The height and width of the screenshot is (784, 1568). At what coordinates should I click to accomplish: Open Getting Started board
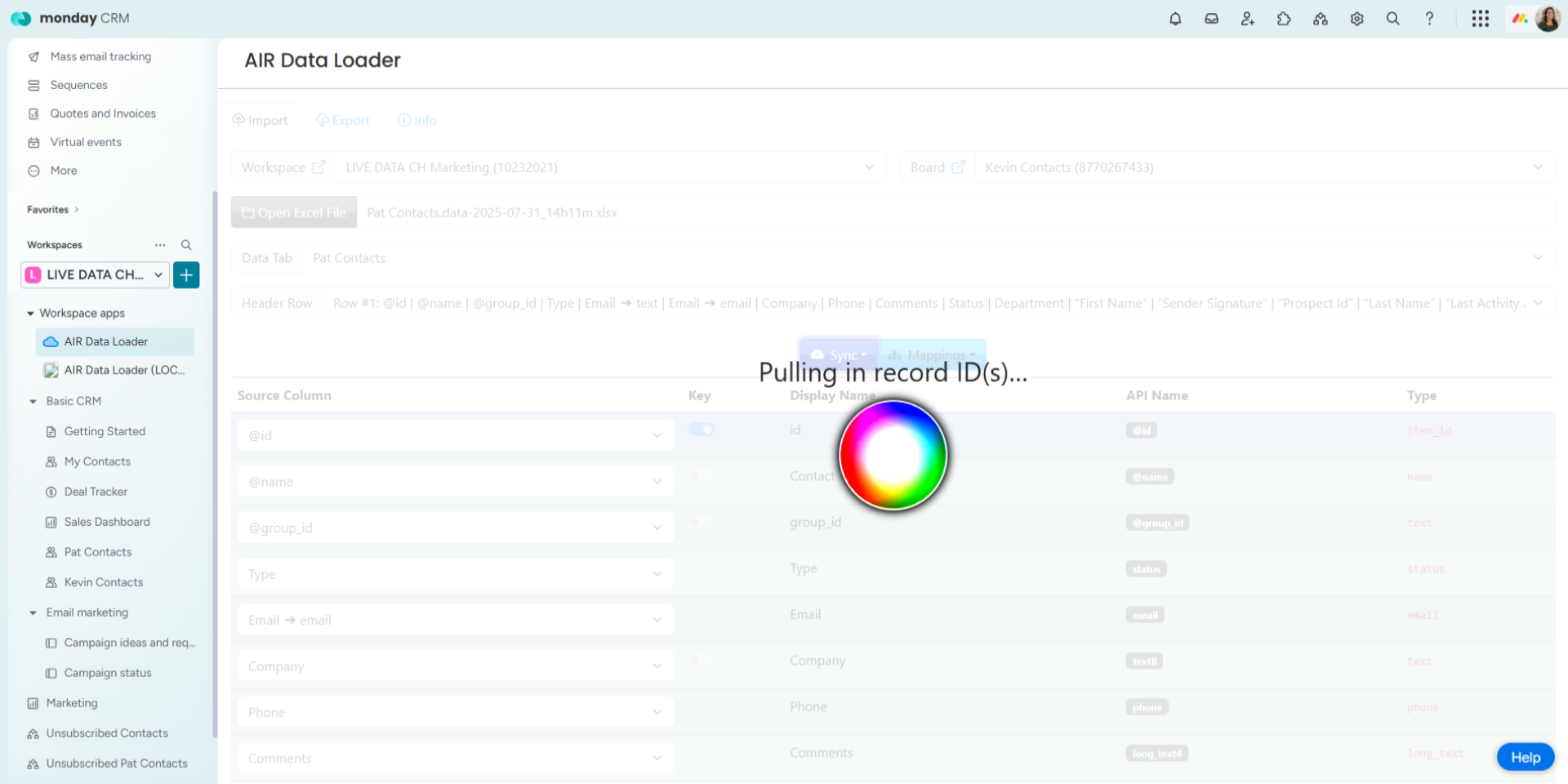105,431
